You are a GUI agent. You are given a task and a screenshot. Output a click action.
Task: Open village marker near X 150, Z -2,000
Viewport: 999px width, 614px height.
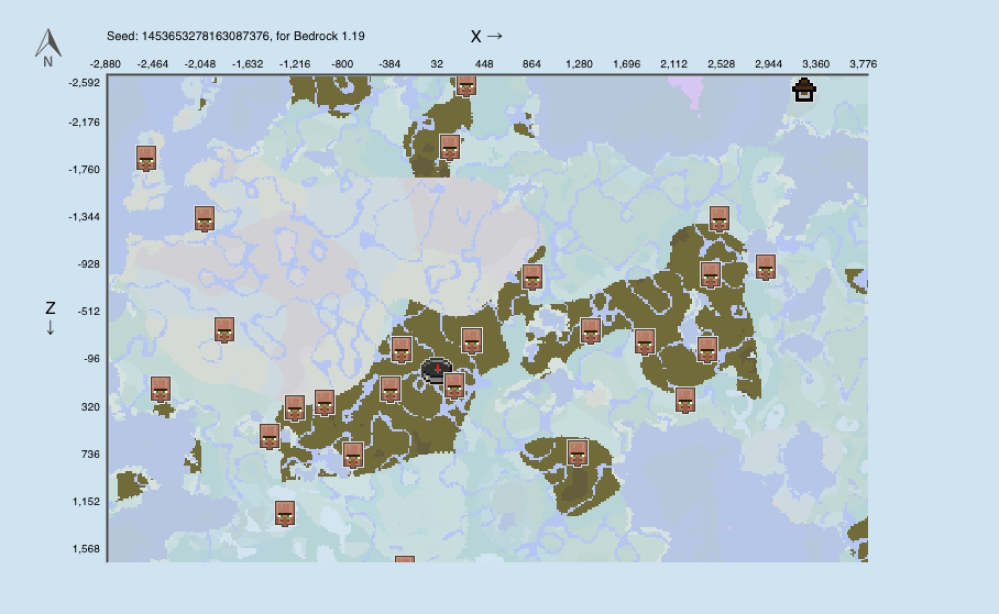click(x=450, y=147)
